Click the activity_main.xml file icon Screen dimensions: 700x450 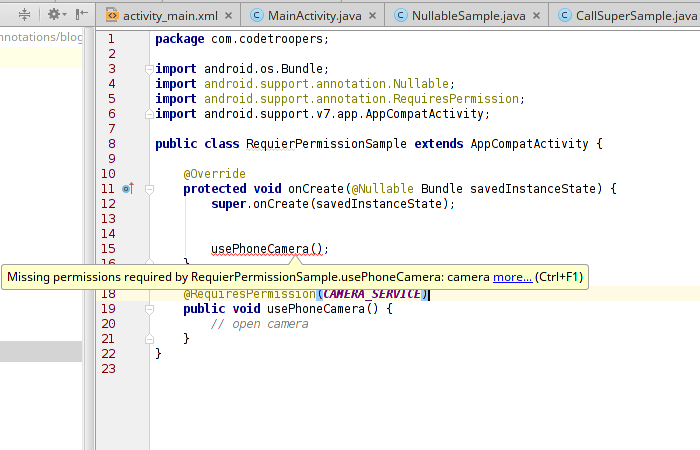point(111,16)
